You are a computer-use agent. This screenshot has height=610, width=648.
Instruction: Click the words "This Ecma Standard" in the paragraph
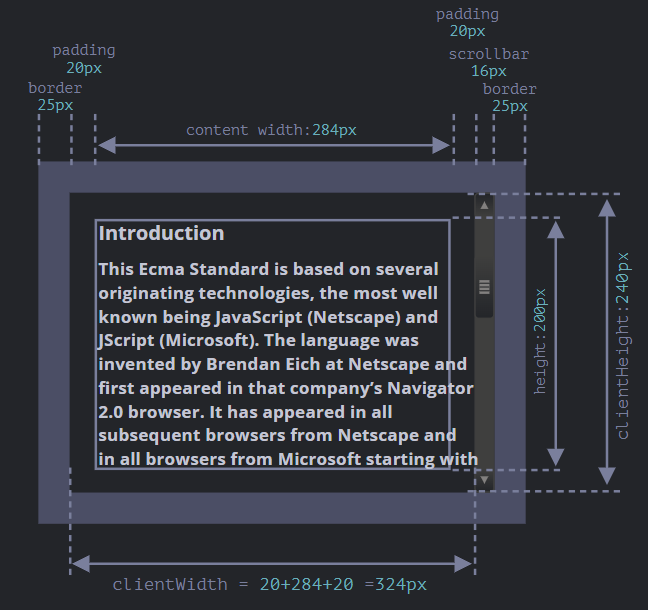pyautogui.click(x=183, y=270)
